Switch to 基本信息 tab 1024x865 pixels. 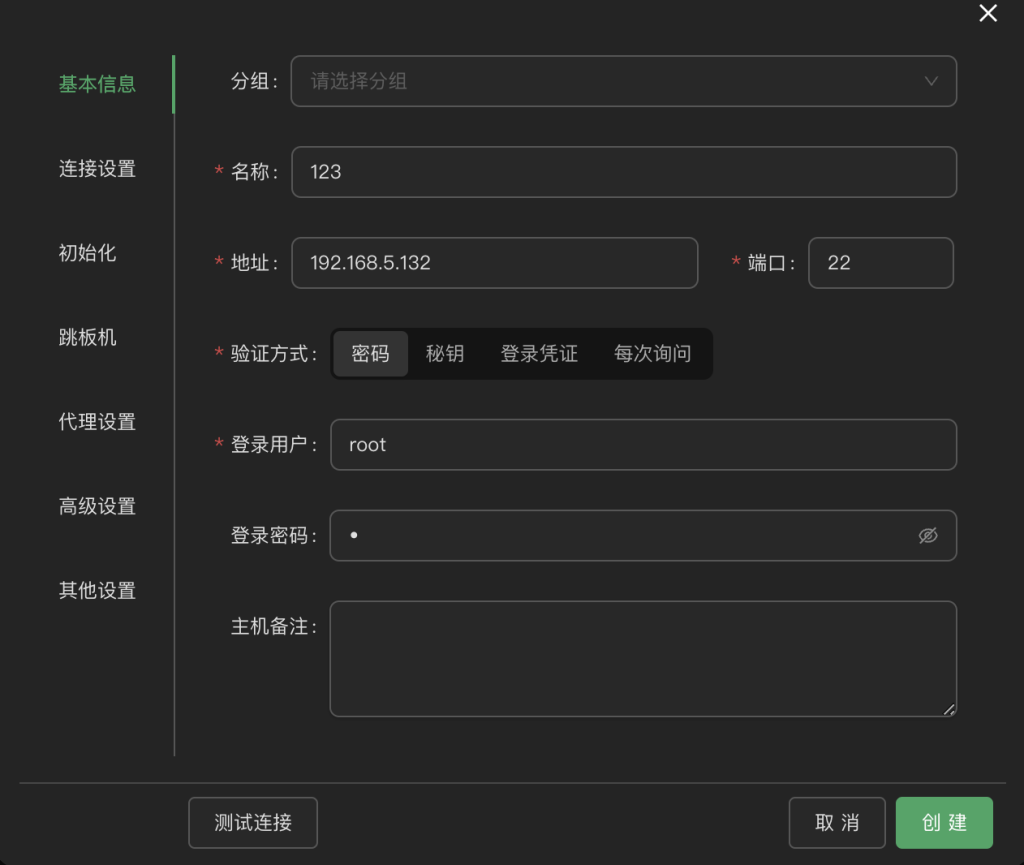pos(97,84)
